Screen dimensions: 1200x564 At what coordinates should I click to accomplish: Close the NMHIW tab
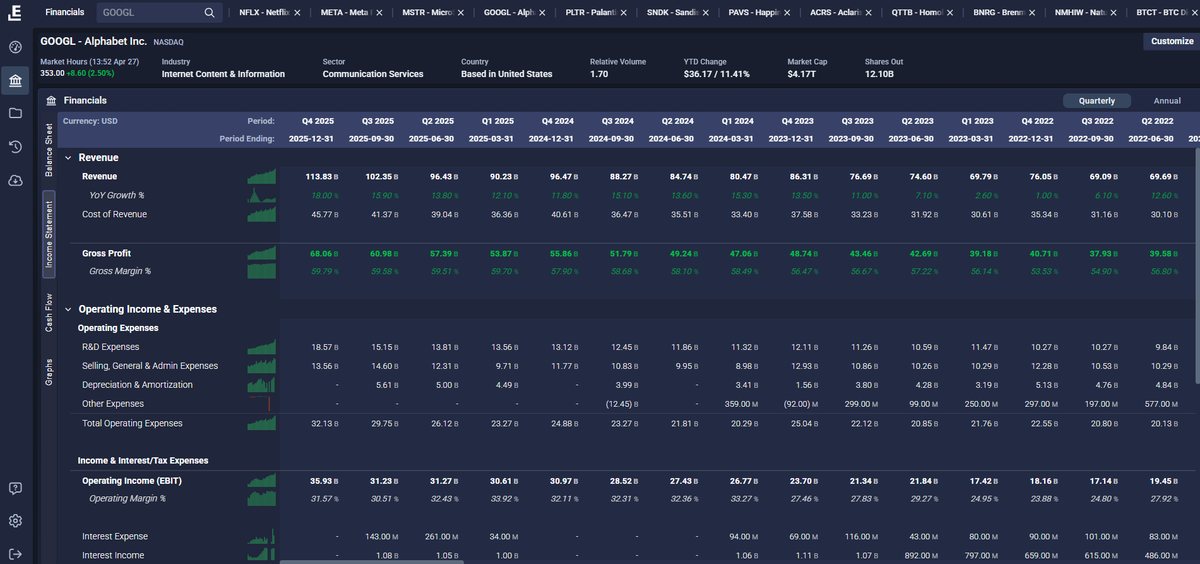[x=1112, y=13]
